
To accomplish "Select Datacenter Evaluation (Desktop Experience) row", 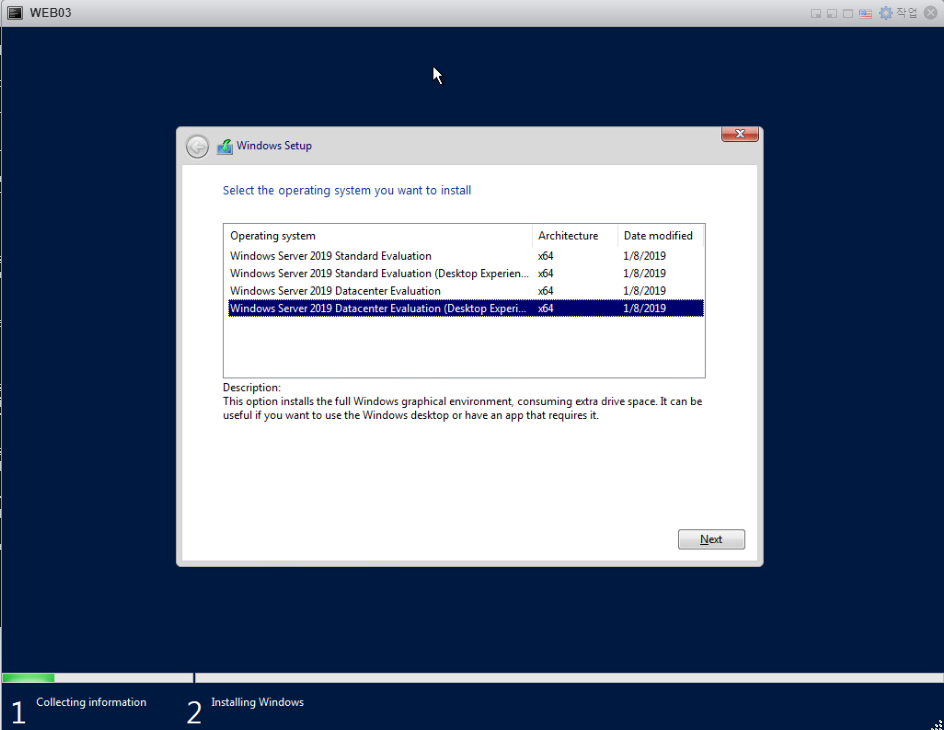I will pos(465,308).
